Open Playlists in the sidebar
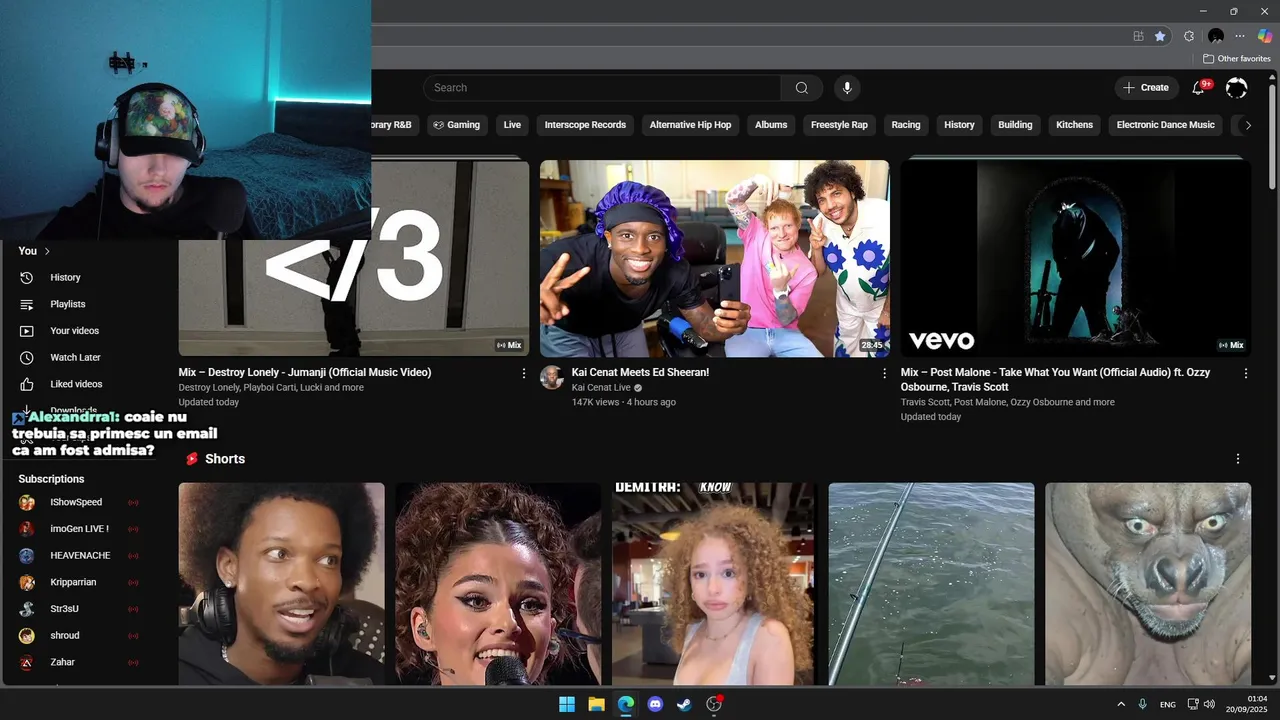The width and height of the screenshot is (1280, 720). [68, 304]
